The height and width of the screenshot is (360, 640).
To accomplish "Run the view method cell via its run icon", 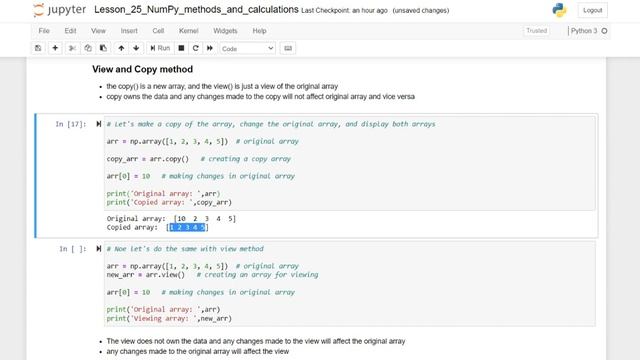I will click(98, 249).
